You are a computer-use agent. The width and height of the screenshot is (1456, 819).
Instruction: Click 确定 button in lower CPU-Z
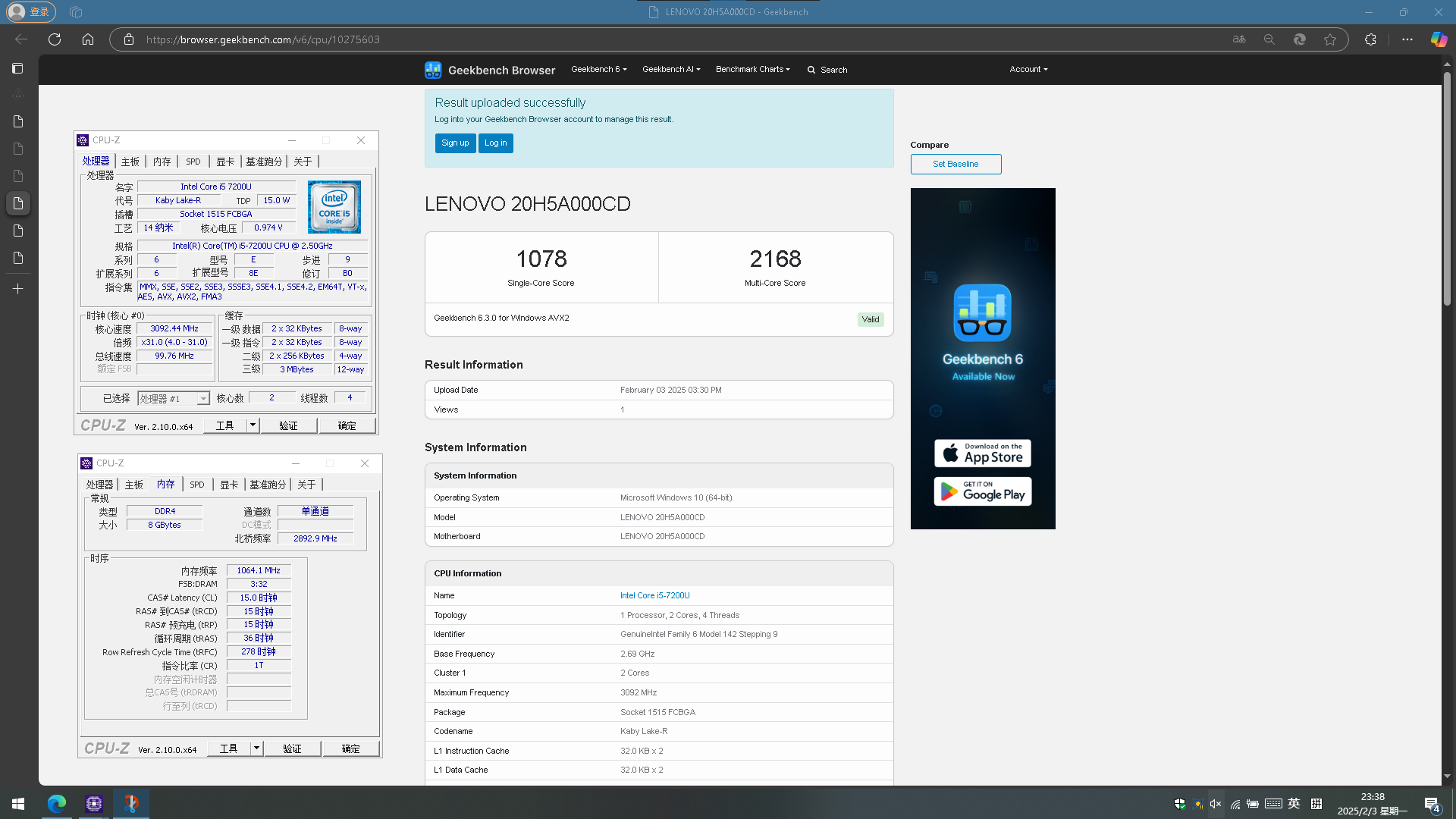click(350, 748)
